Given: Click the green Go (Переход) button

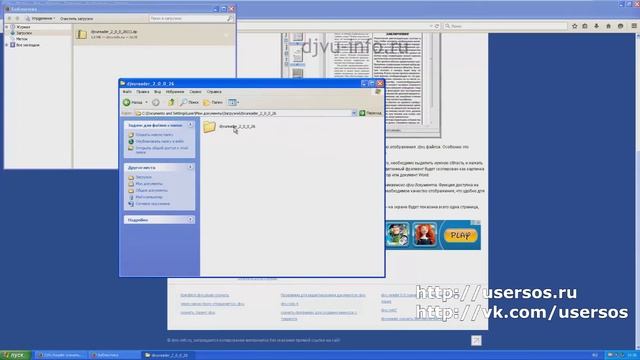Looking at the screenshot, I should pos(370,113).
